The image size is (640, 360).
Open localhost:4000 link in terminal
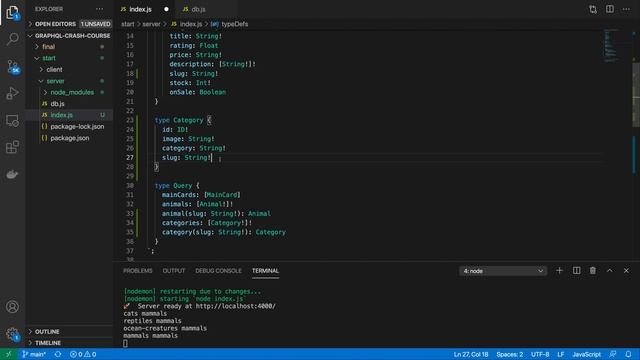click(x=236, y=306)
